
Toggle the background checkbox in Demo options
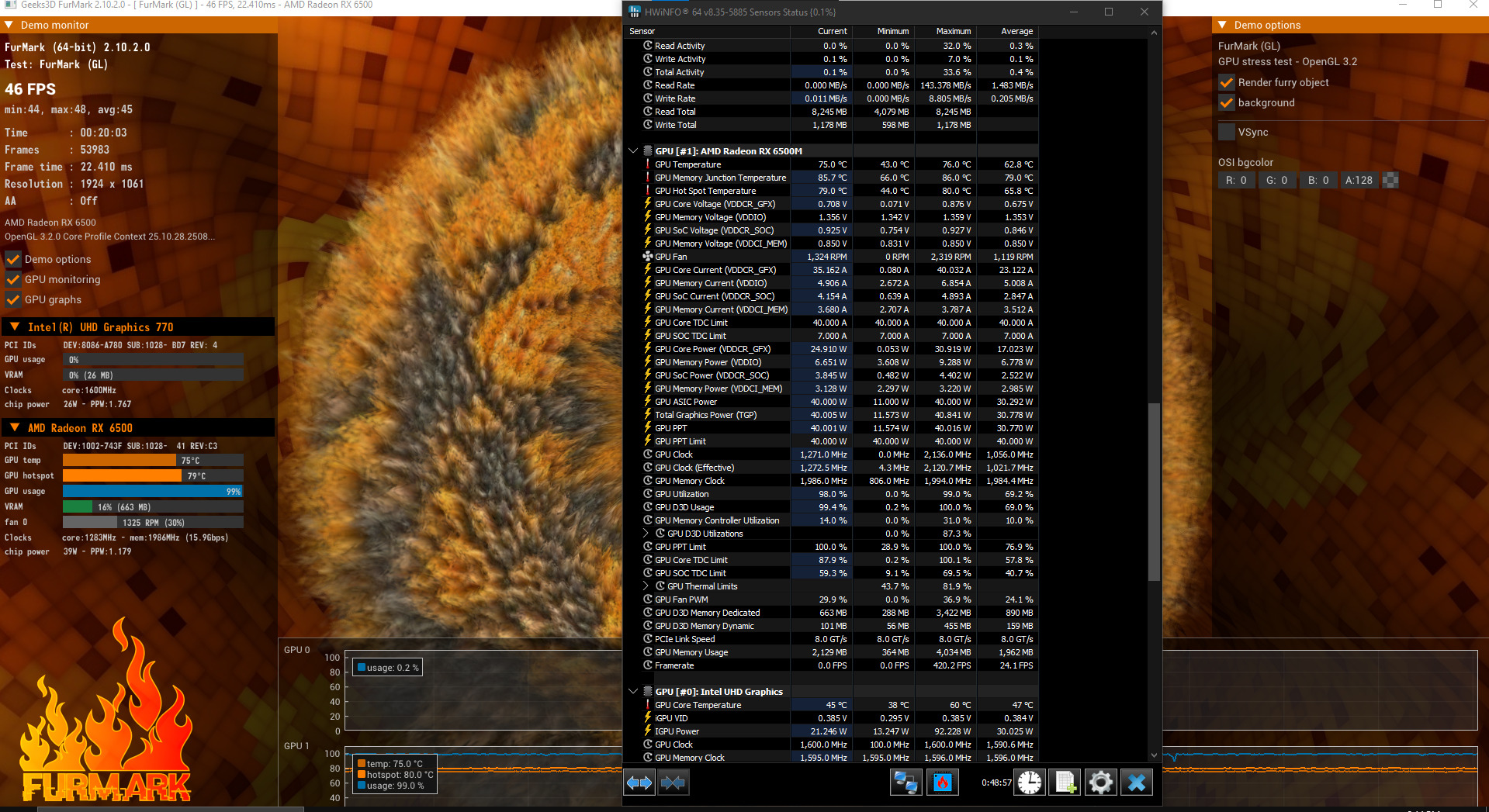coord(1227,102)
